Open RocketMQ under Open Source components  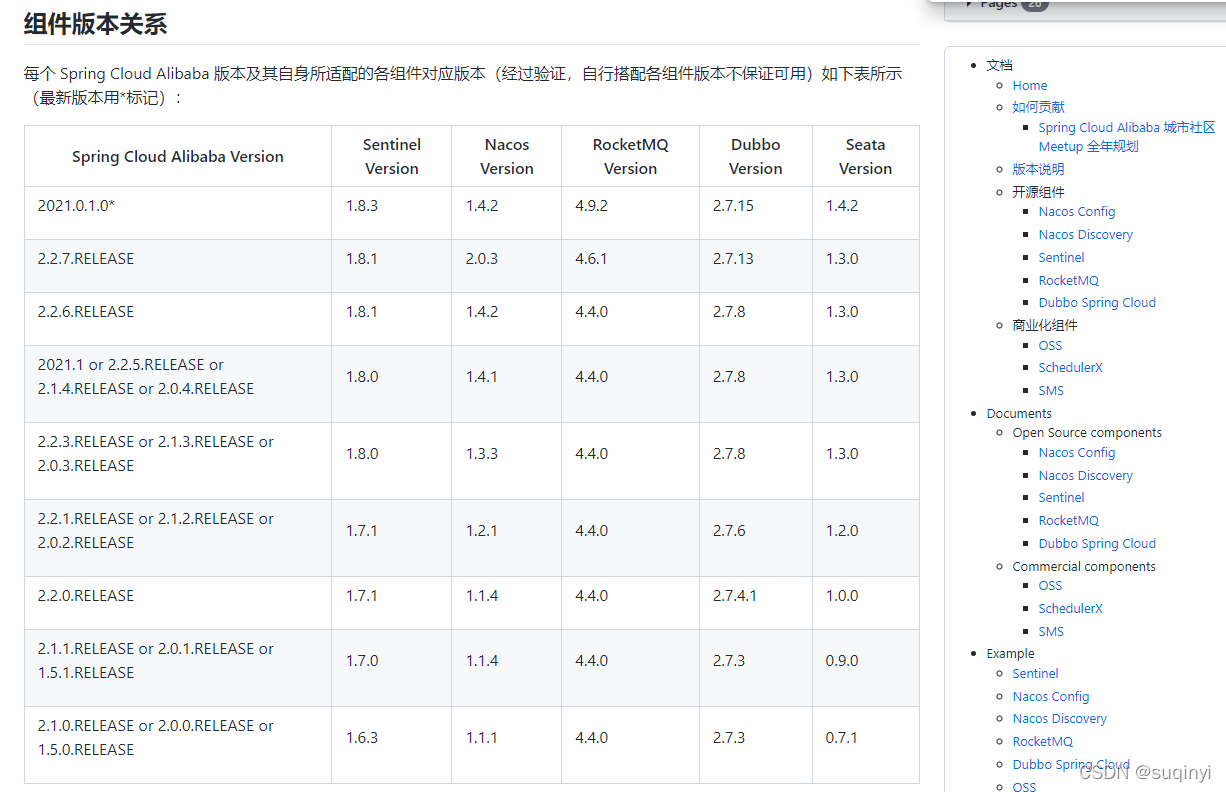point(1068,521)
